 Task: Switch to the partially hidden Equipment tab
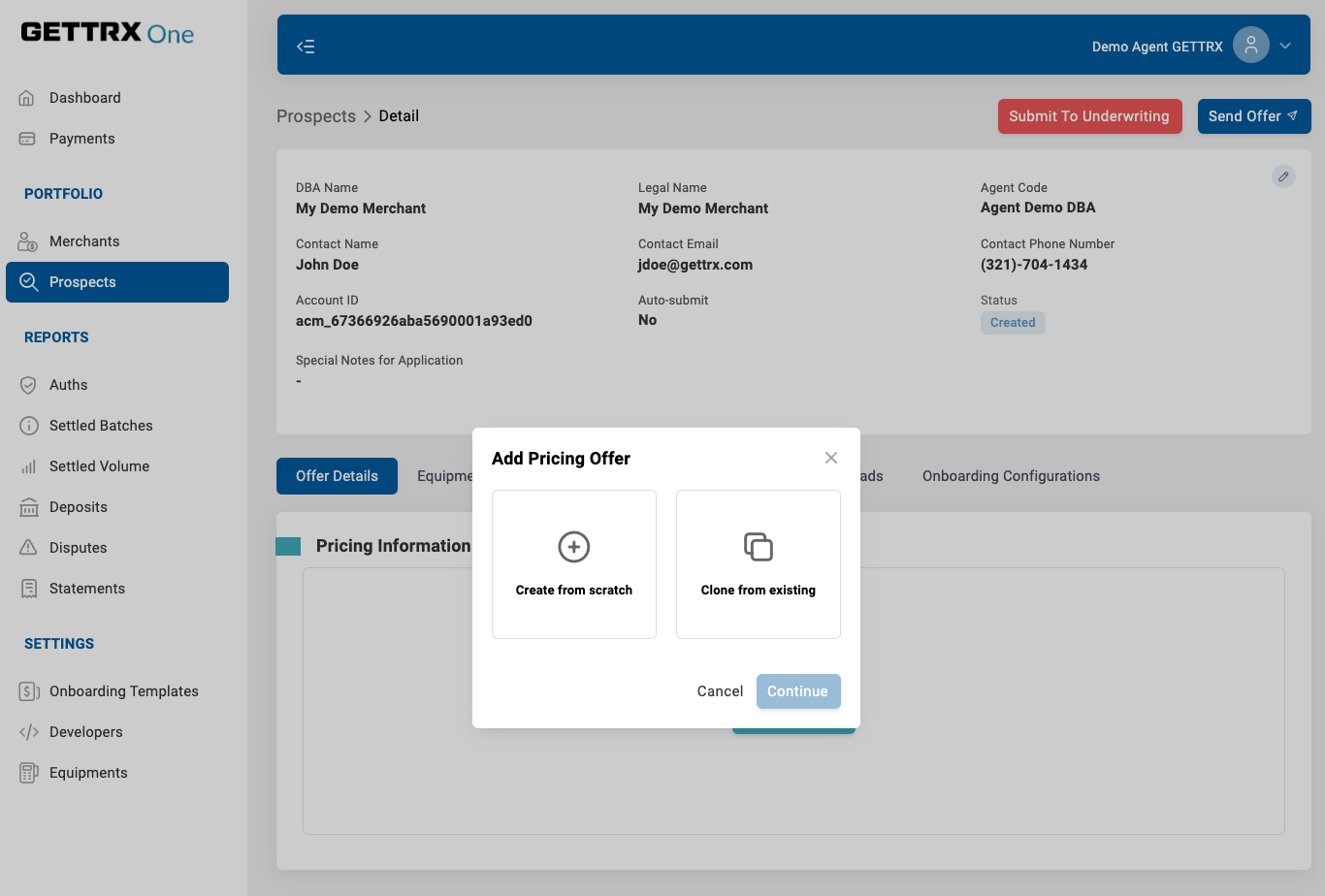pyautogui.click(x=444, y=476)
